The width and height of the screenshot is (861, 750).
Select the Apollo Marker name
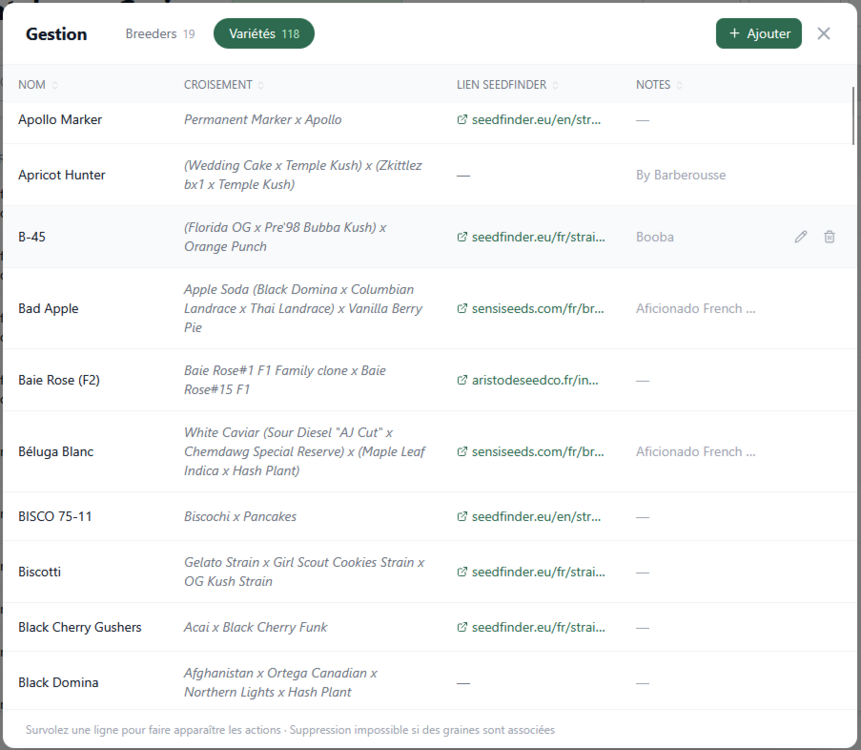pyautogui.click(x=60, y=120)
